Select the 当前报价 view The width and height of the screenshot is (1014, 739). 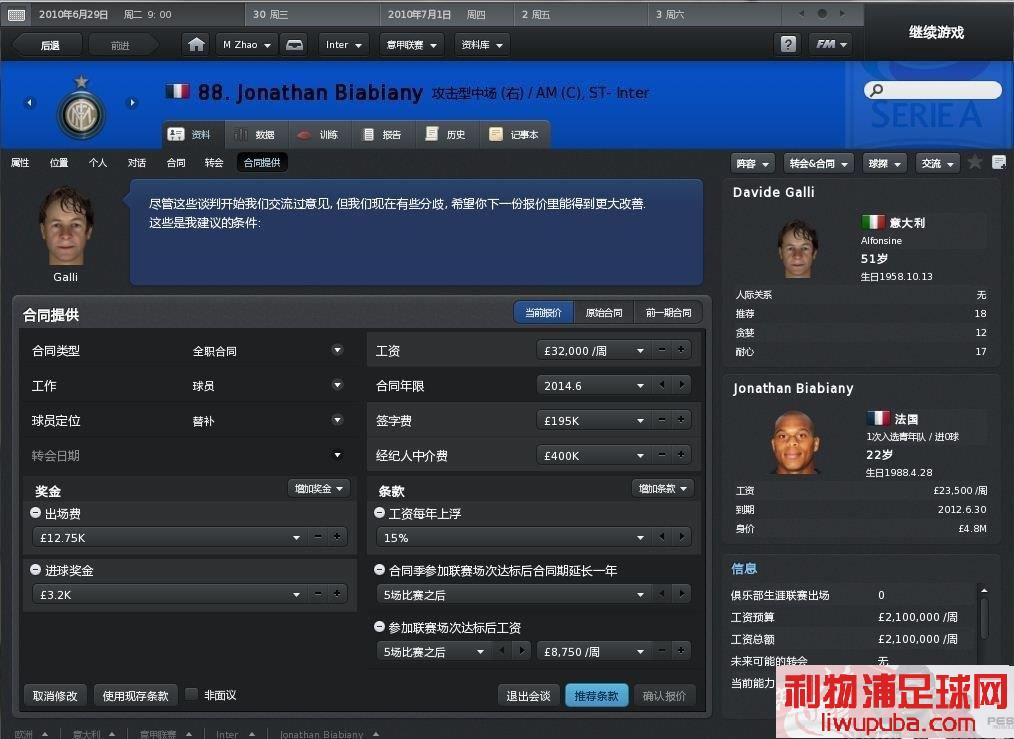[543, 313]
